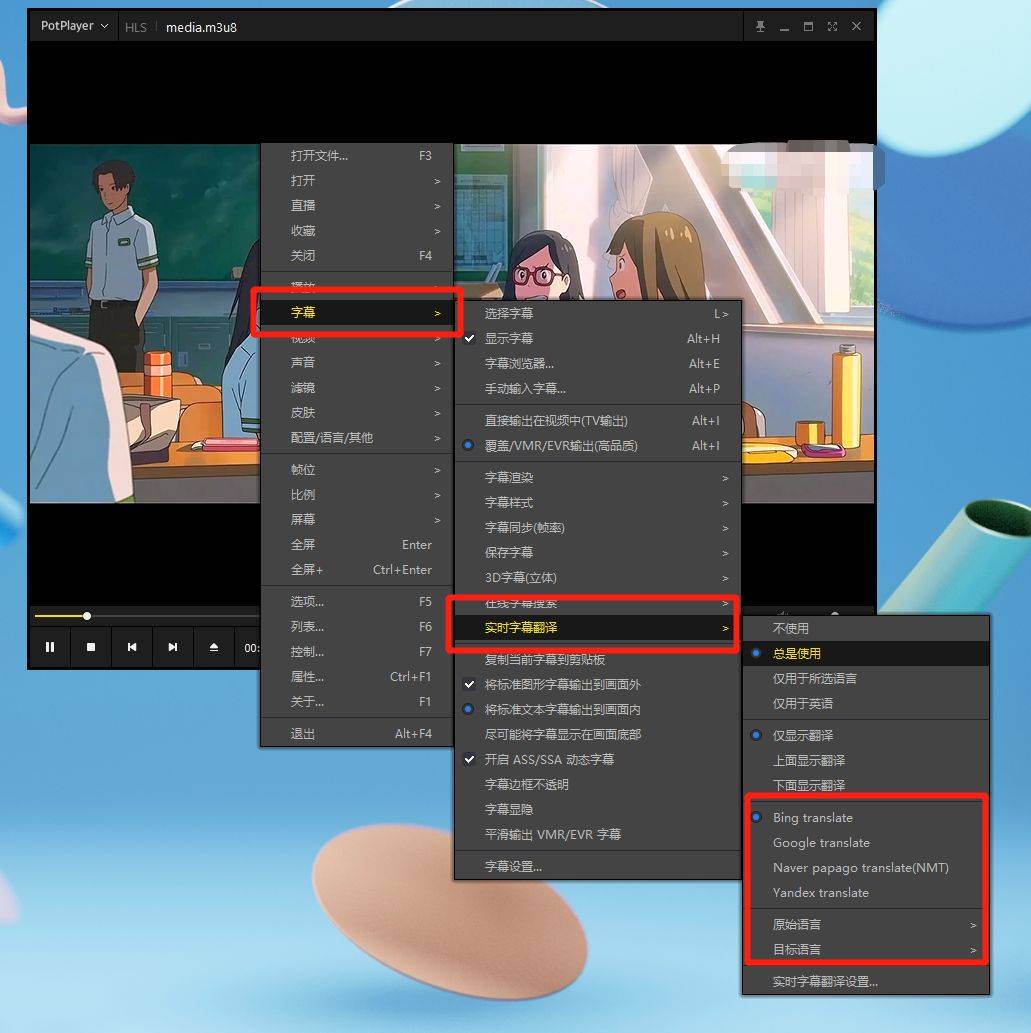Click the playback seek bar handle

87,616
